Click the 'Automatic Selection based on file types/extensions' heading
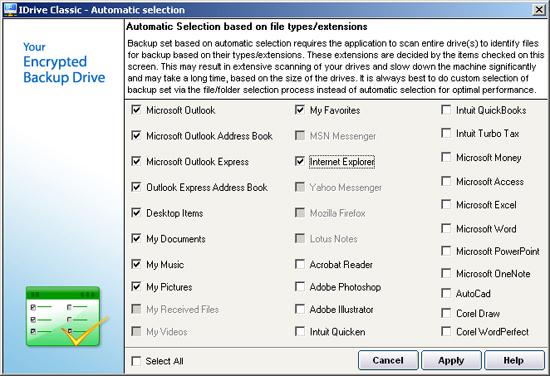550x376 pixels. pyautogui.click(x=247, y=27)
